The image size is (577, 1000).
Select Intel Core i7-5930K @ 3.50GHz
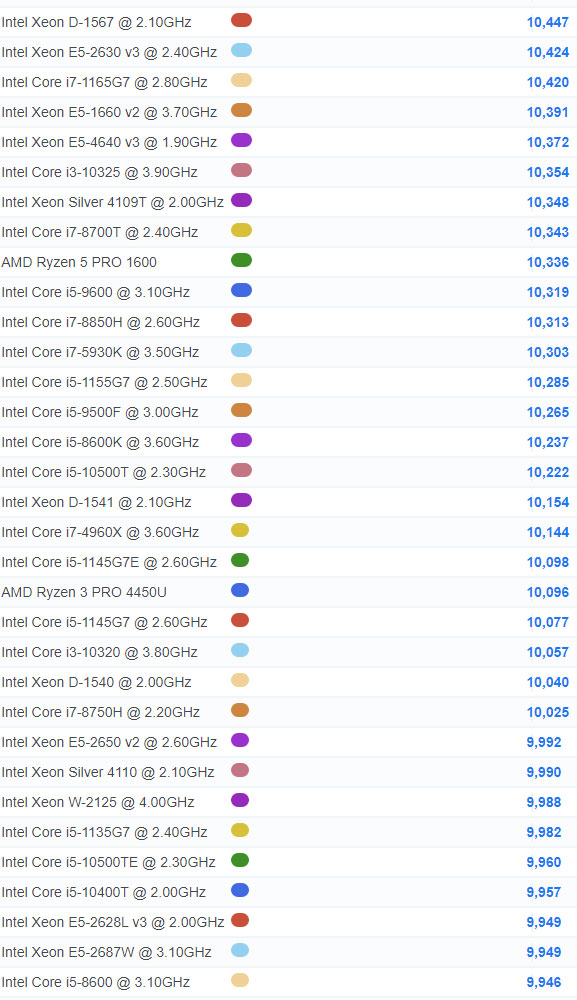point(100,352)
